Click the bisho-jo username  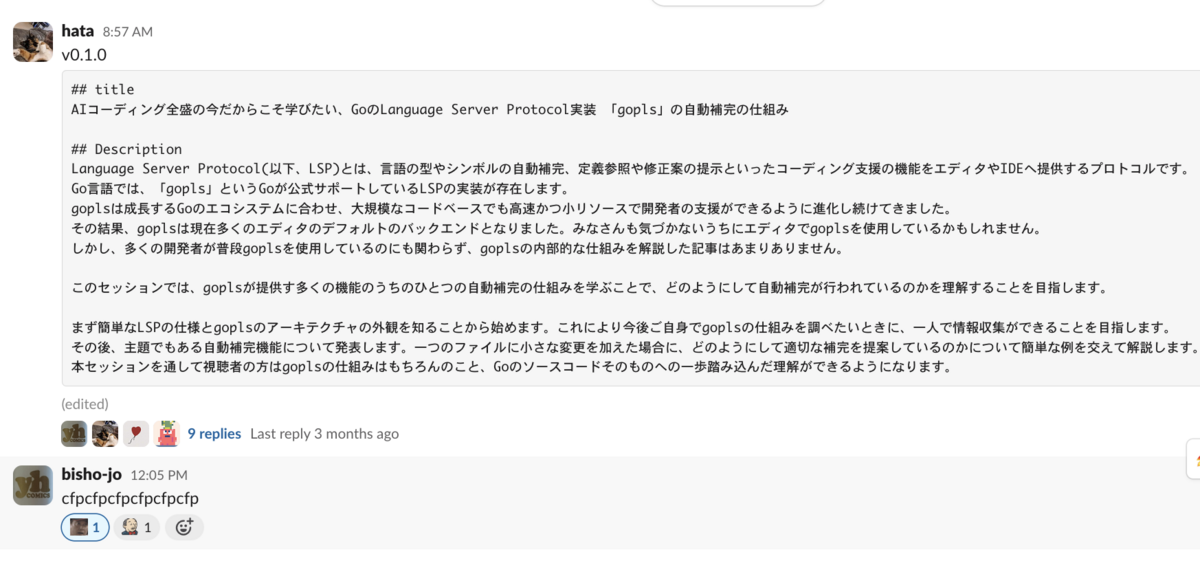91,474
